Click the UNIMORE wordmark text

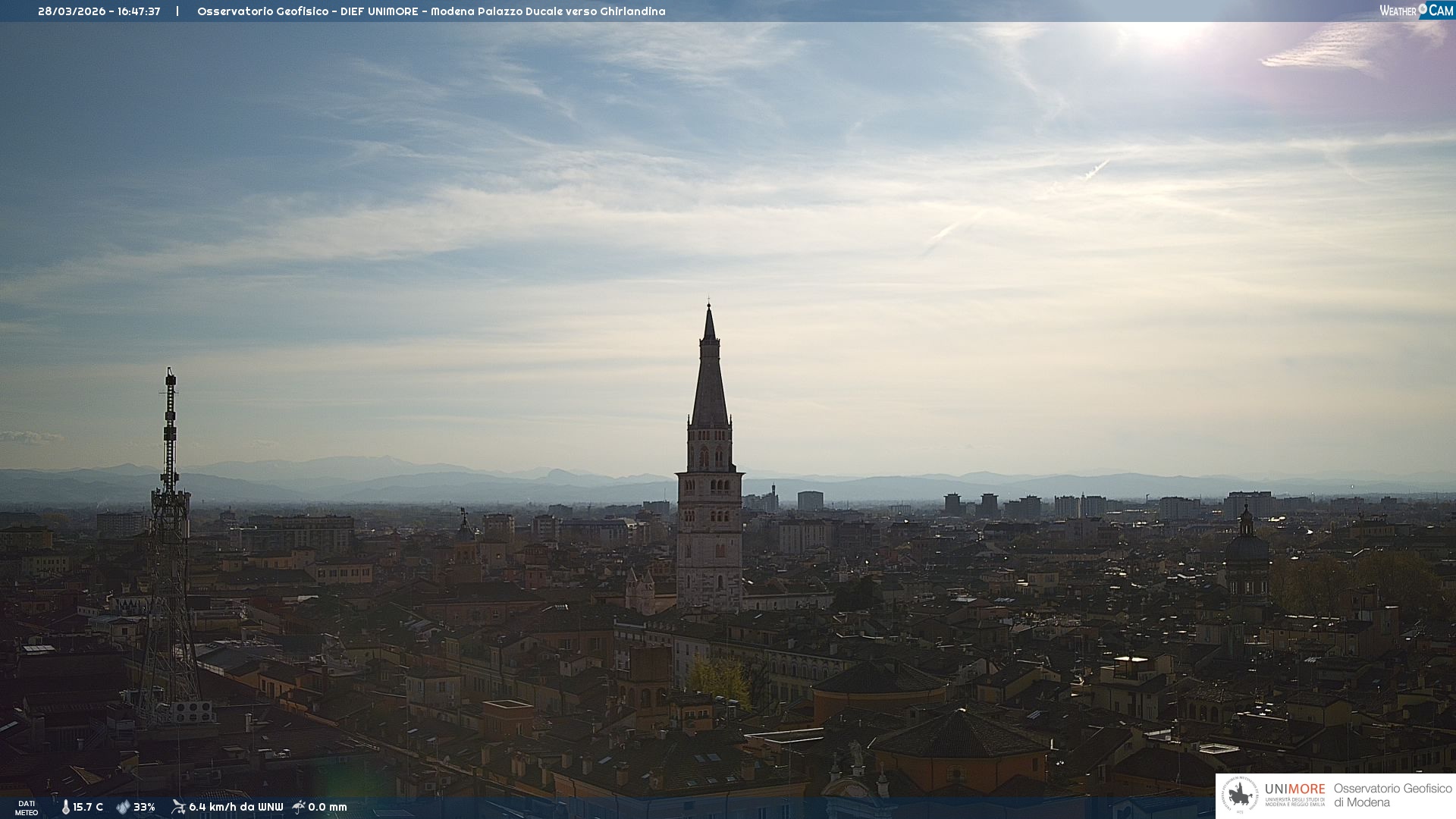coord(1294,789)
